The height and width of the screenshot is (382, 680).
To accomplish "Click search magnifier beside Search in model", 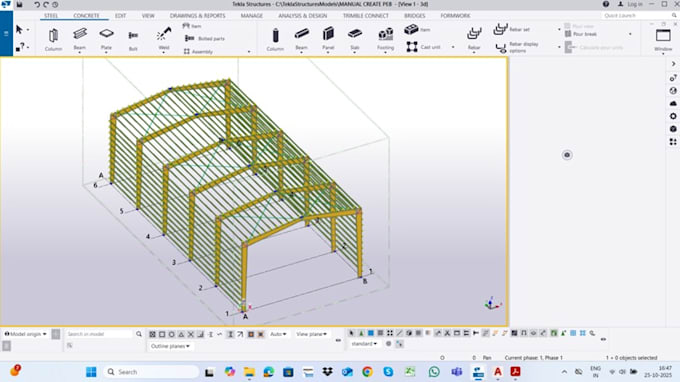I will pos(139,334).
